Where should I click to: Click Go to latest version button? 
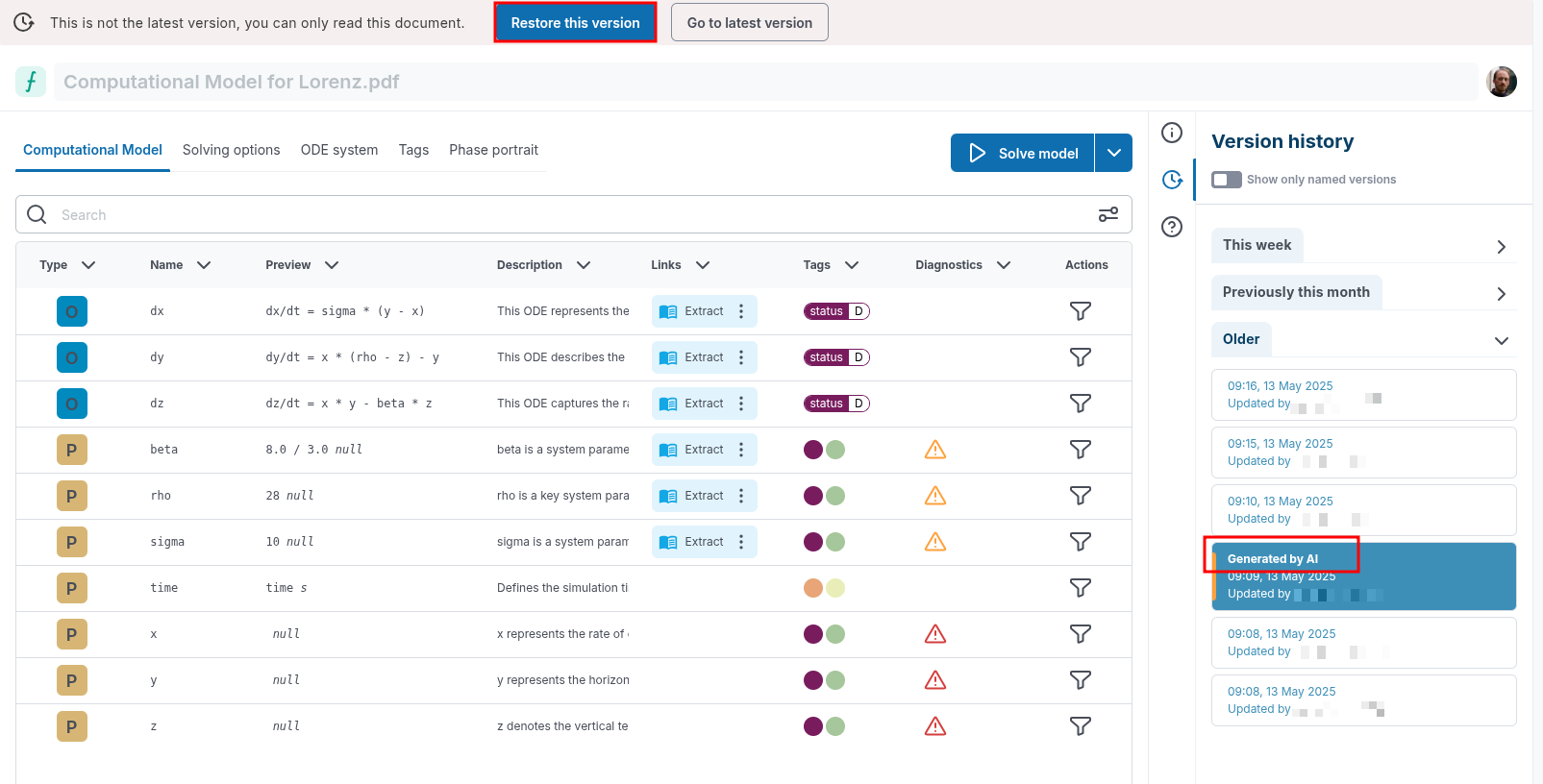point(749,23)
